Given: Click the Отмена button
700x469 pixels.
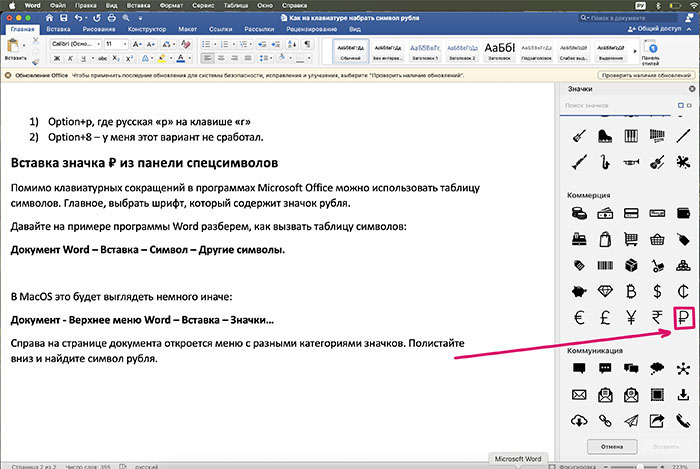Looking at the screenshot, I should [612, 446].
